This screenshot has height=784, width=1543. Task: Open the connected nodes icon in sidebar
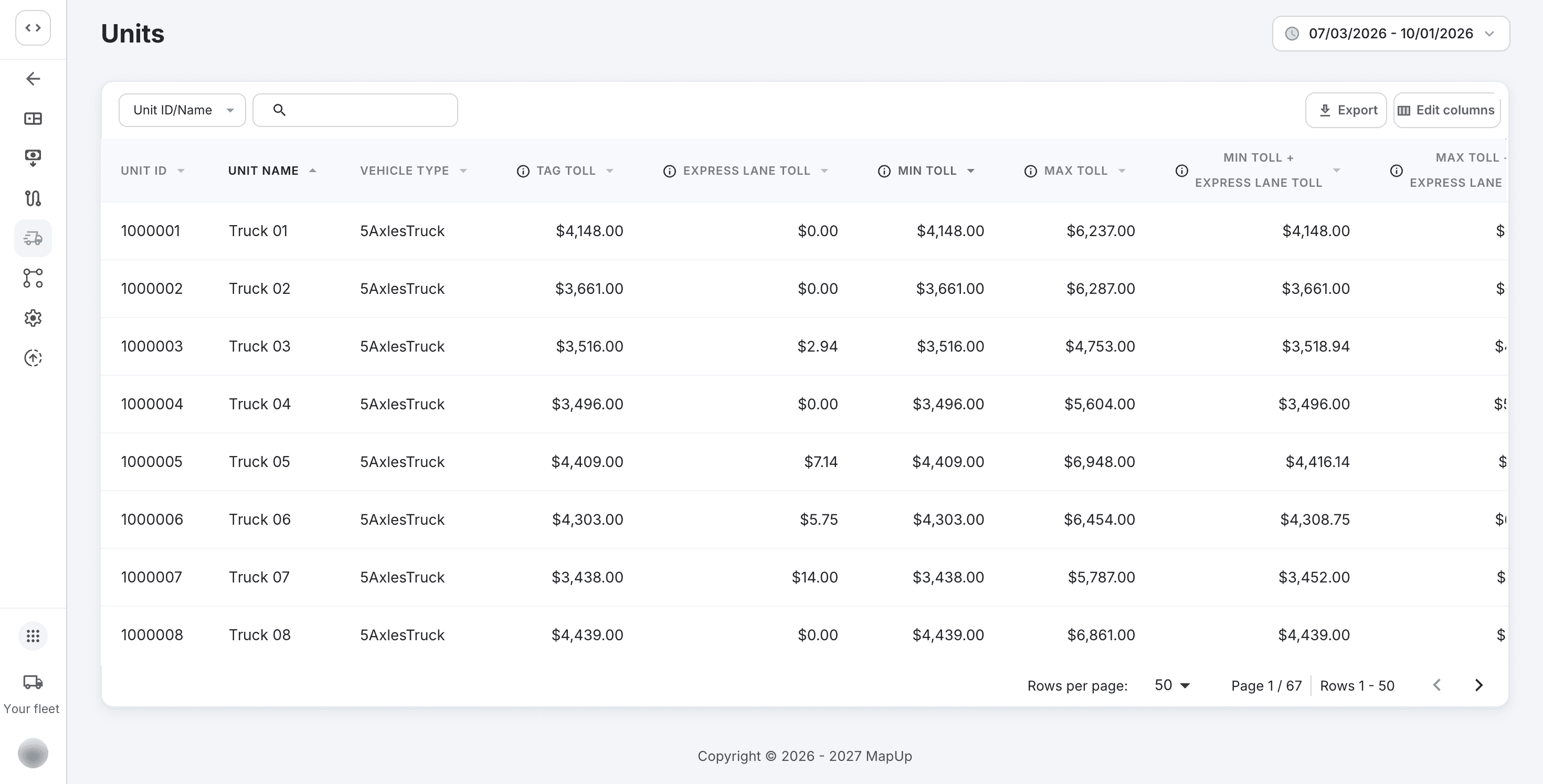tap(33, 278)
